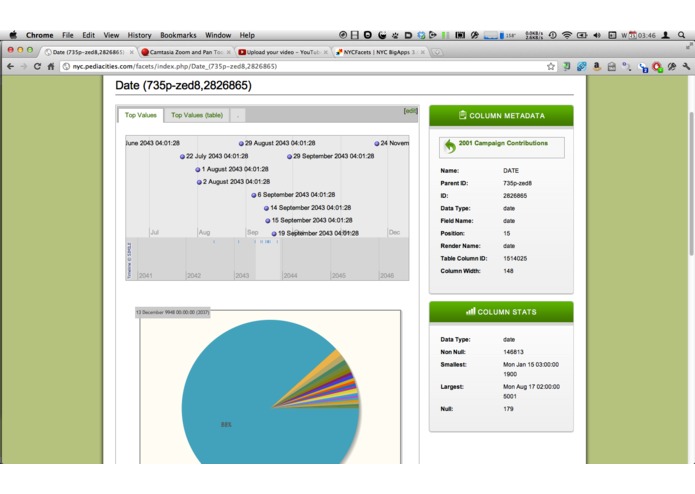Bookmark this page with the star icon
This screenshot has width=695, height=494.
(551, 66)
